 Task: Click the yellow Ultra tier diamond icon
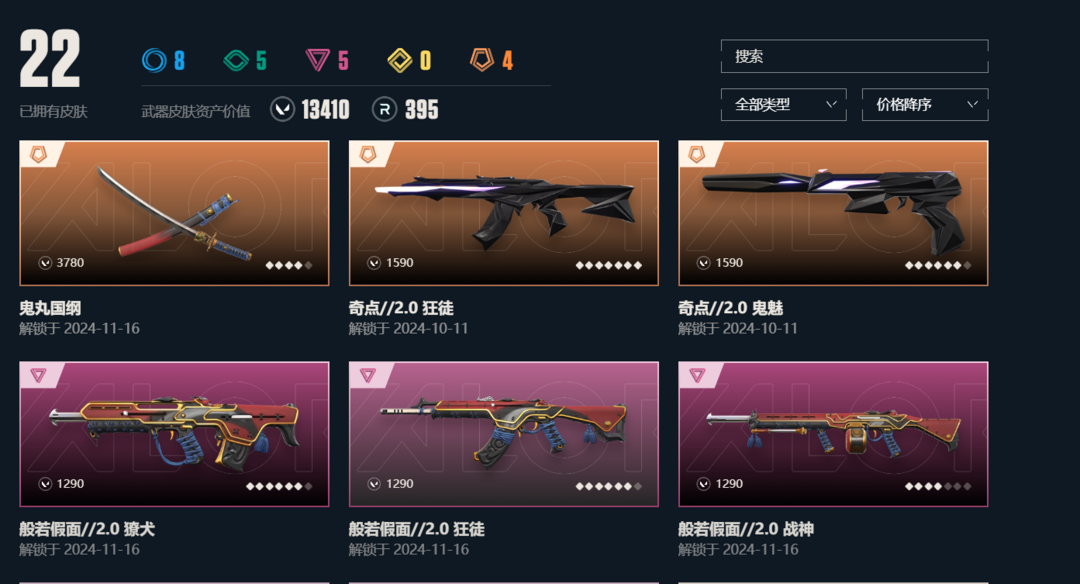(399, 61)
